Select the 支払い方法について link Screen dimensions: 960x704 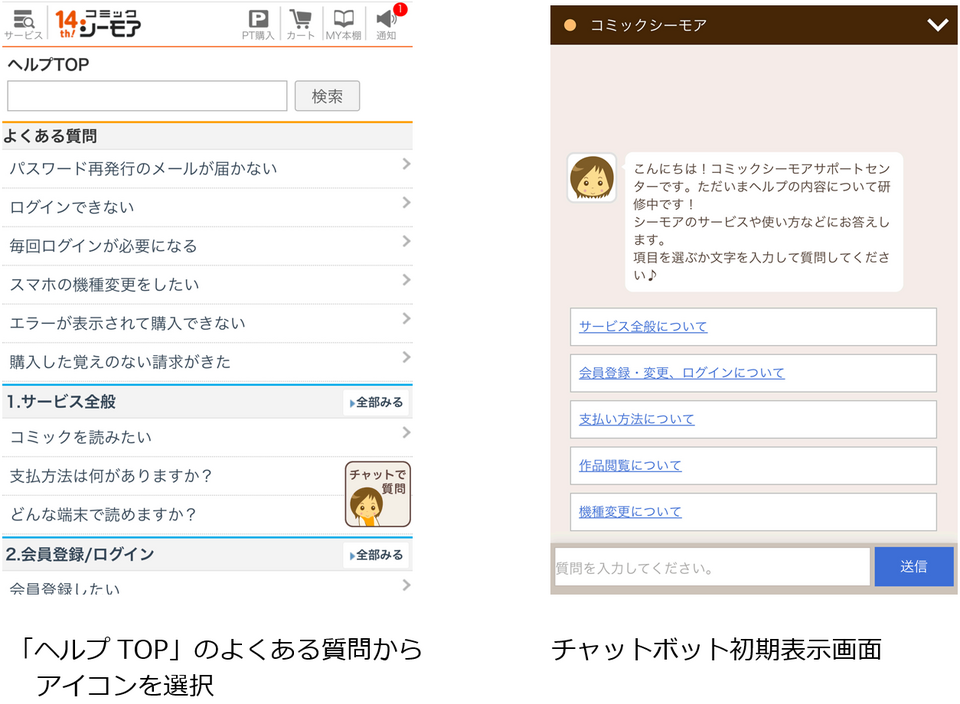click(637, 420)
